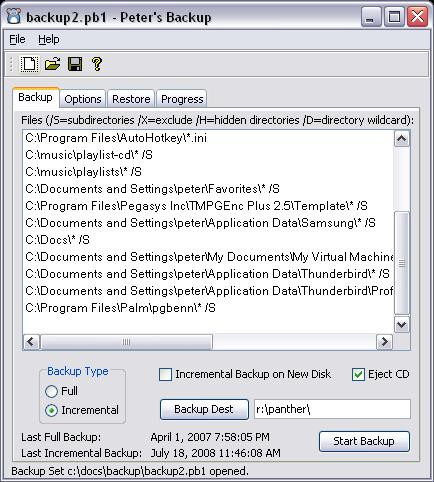434x482 pixels.
Task: Select the Thunderbird\Prof entry line
Action: click(209, 291)
